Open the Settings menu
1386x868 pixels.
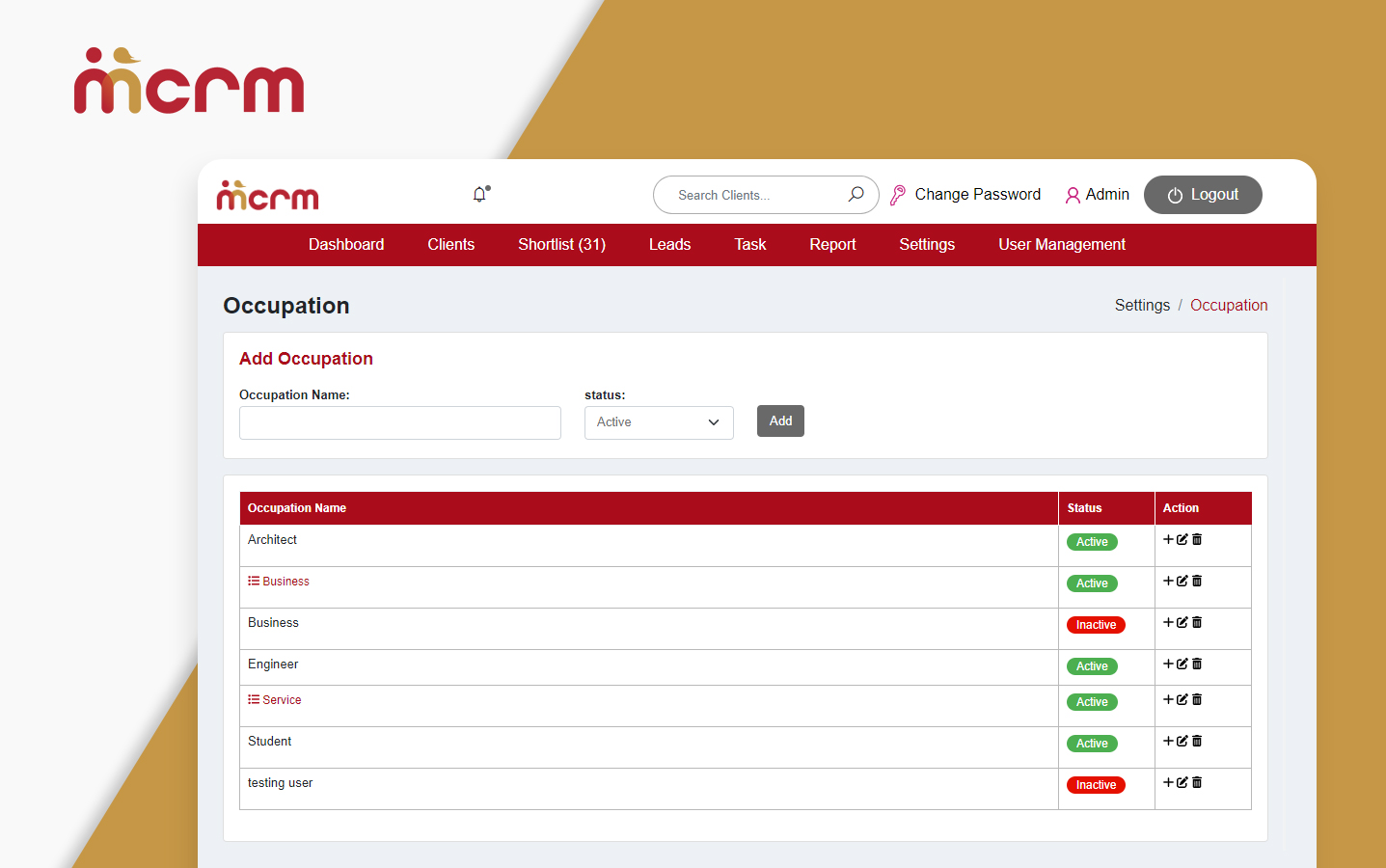pos(927,245)
